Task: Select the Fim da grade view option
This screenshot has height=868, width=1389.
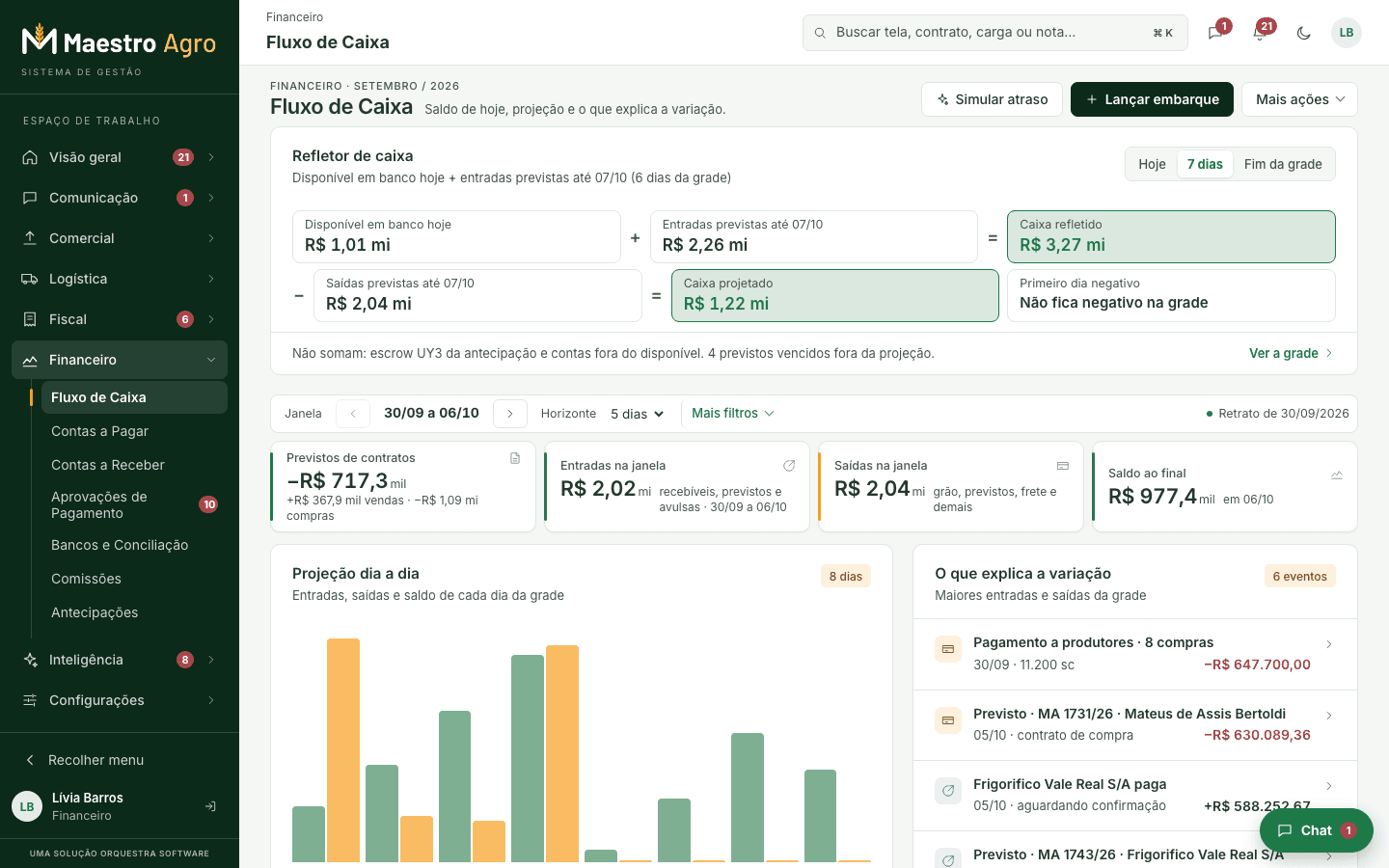Action: coord(1283,164)
